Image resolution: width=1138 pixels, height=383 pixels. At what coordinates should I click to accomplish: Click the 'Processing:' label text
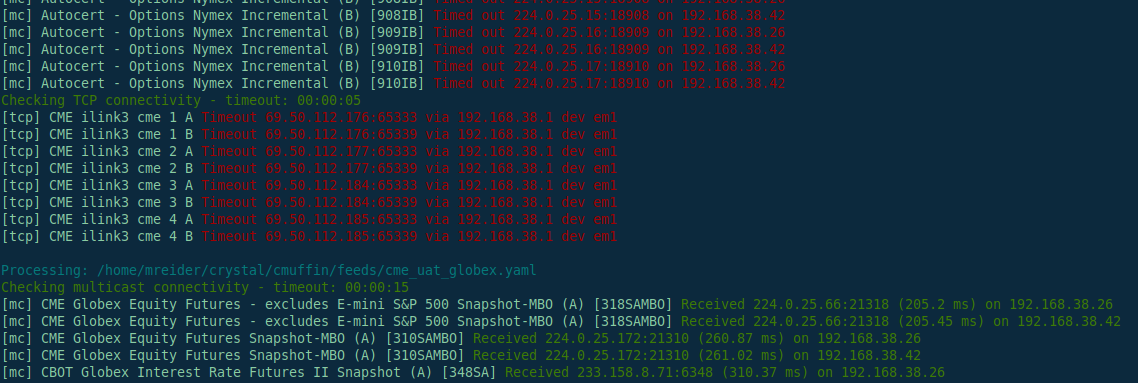pyautogui.click(x=44, y=271)
